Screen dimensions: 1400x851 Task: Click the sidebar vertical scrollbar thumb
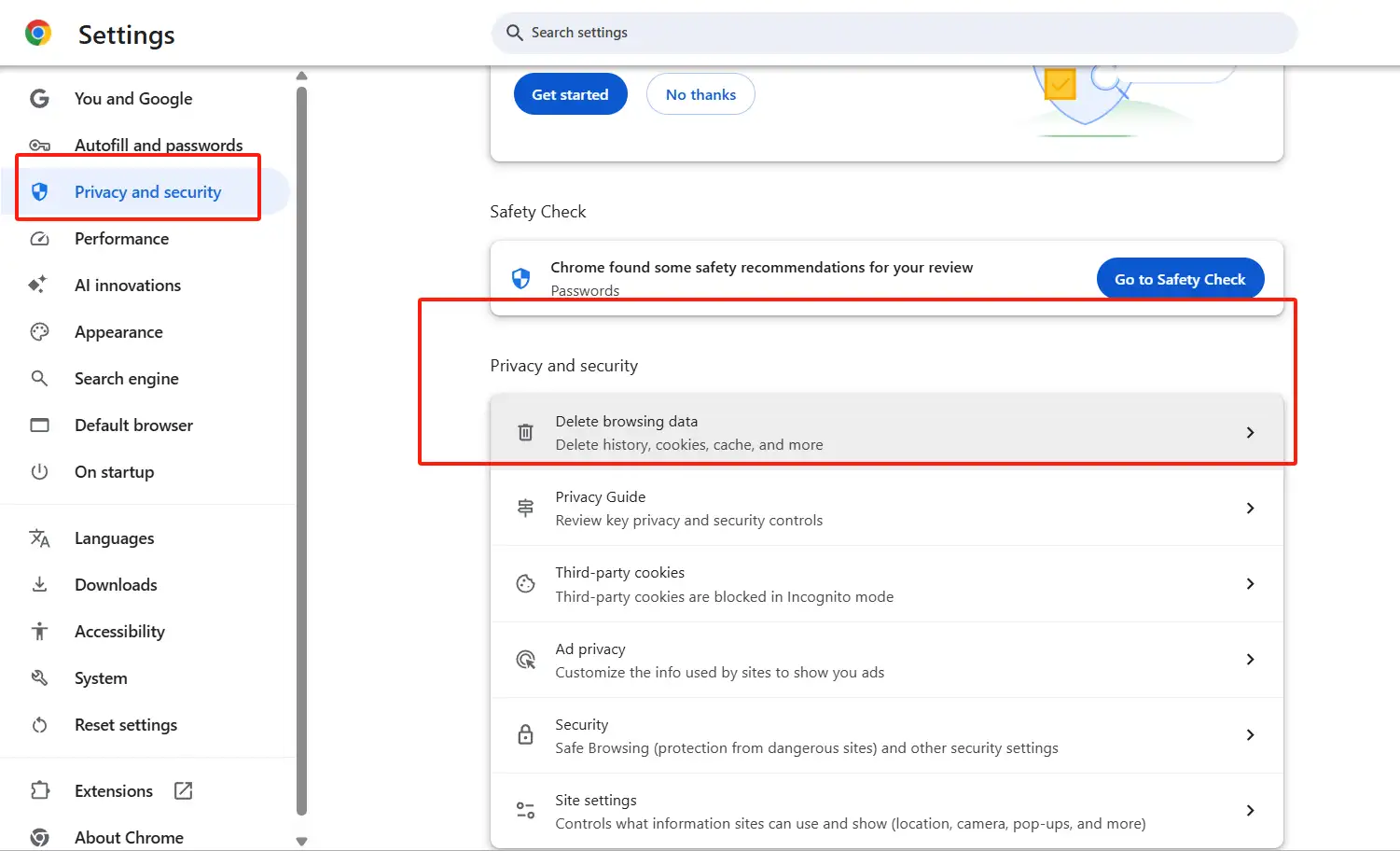(301, 452)
